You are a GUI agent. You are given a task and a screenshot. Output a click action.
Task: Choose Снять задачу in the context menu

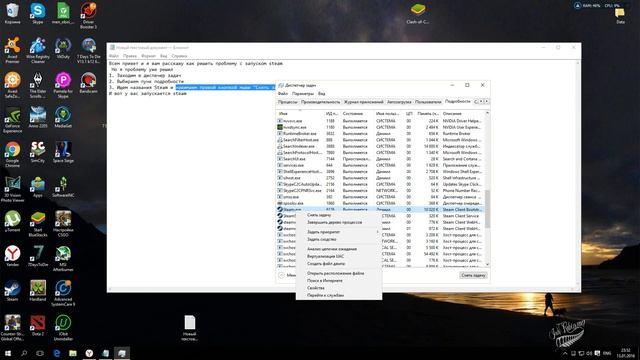pyautogui.click(x=339, y=215)
